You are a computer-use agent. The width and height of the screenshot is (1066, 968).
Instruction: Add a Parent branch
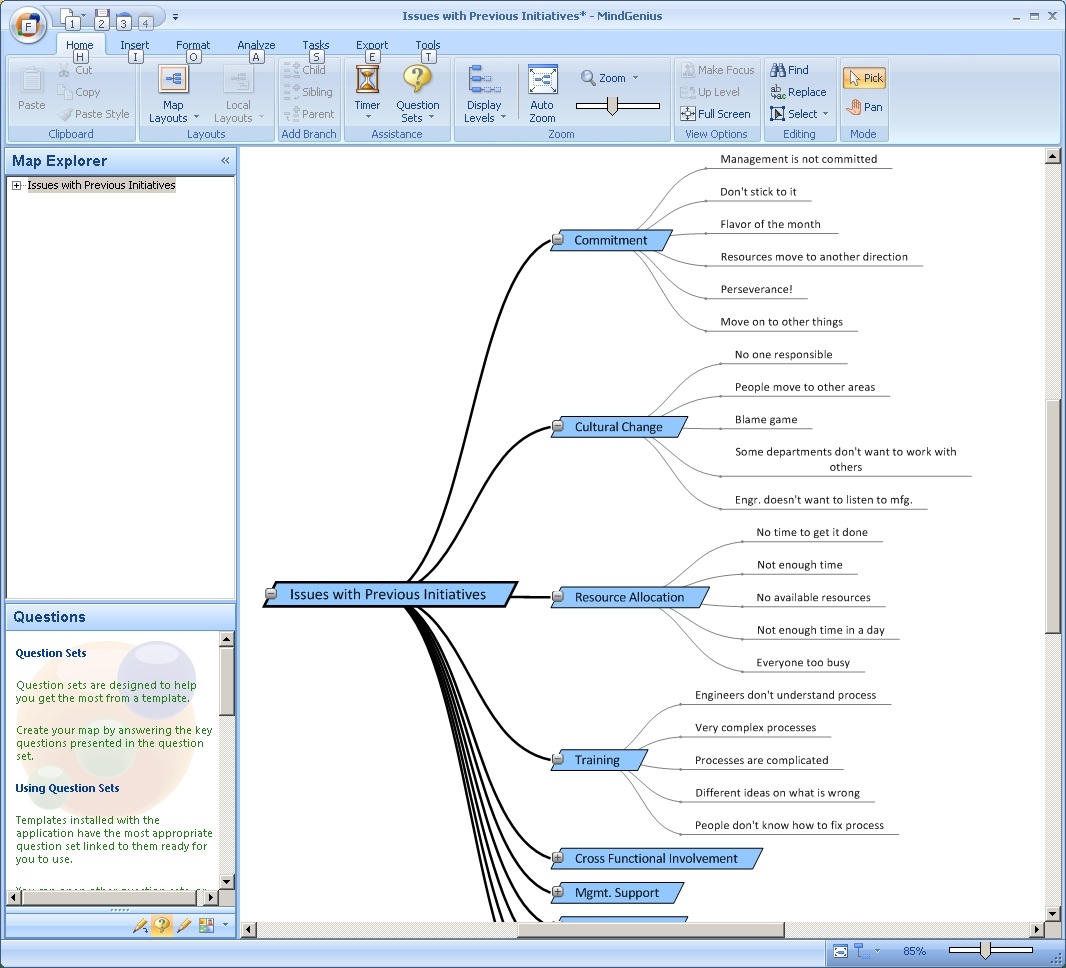(309, 114)
